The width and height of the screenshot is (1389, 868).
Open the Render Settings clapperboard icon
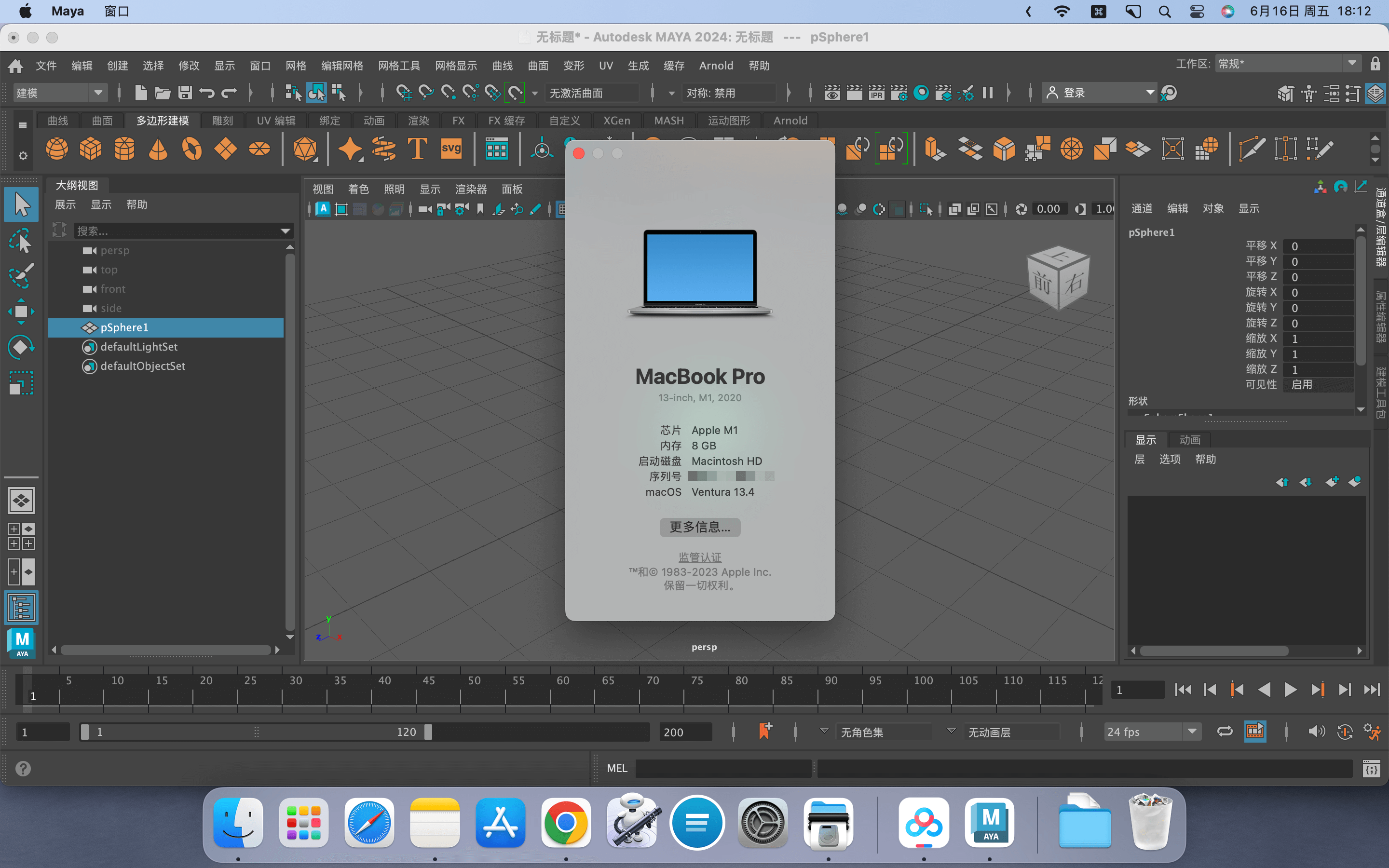(899, 93)
